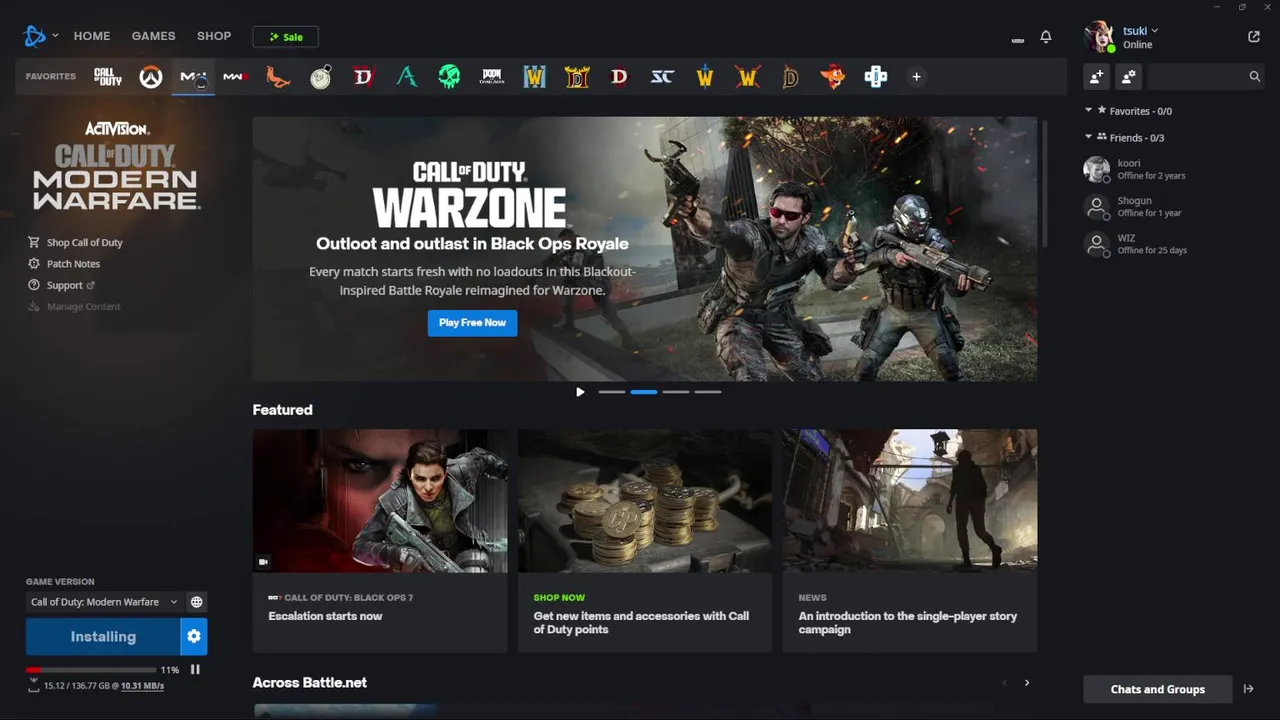
Task: Click the green Sale button
Action: 285,37
